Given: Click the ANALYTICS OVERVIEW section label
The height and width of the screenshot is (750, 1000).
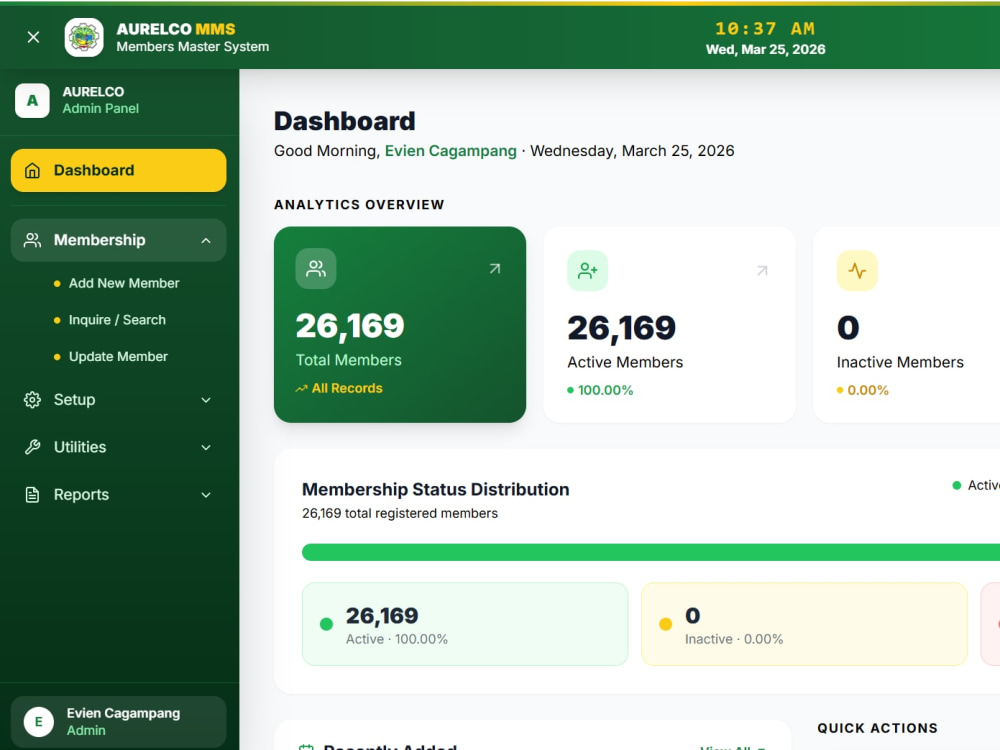Looking at the screenshot, I should tap(359, 205).
